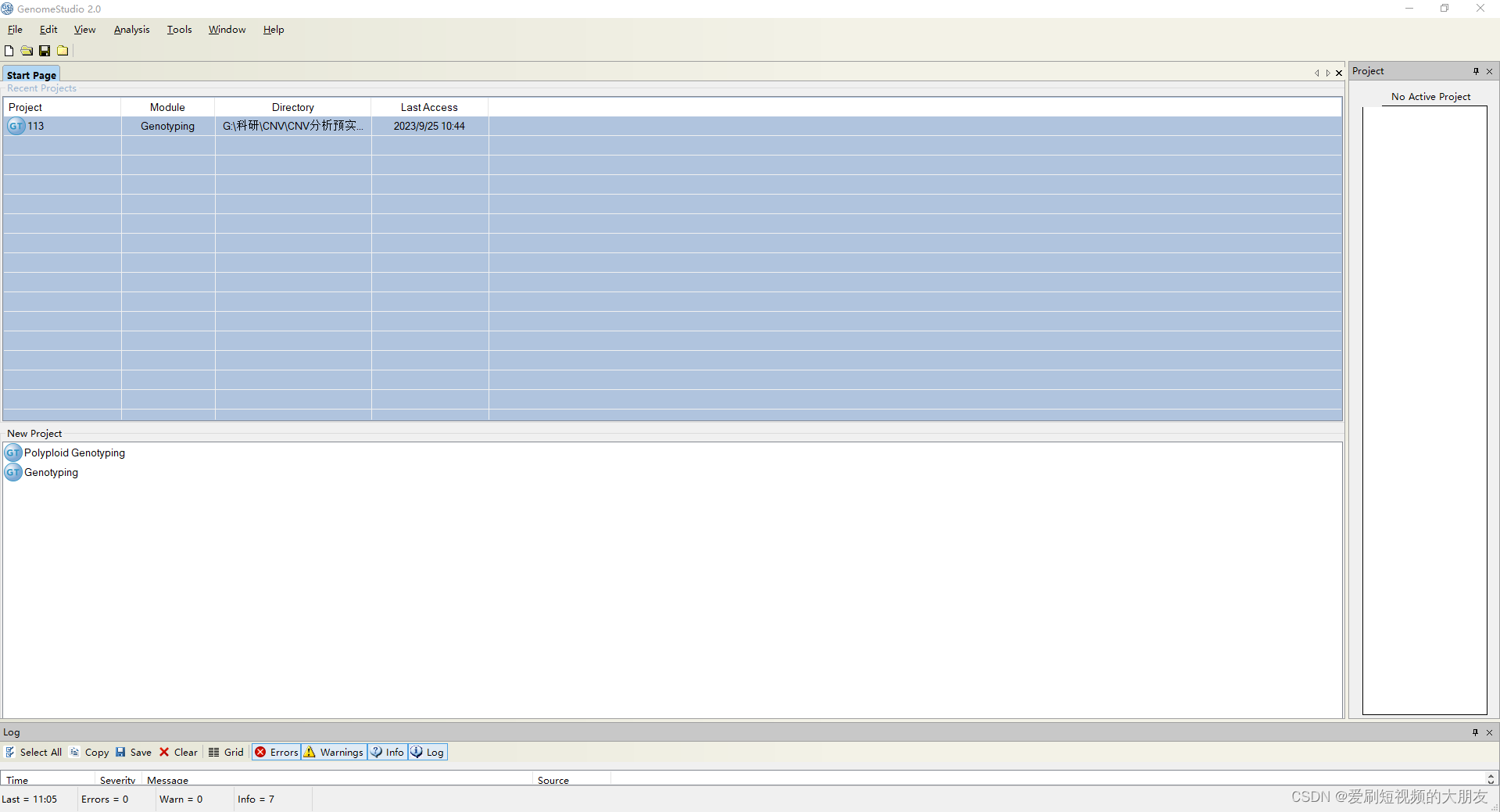This screenshot has height=812, width=1500.
Task: Click the yellow folder icon in the toolbar
Action: point(62,50)
